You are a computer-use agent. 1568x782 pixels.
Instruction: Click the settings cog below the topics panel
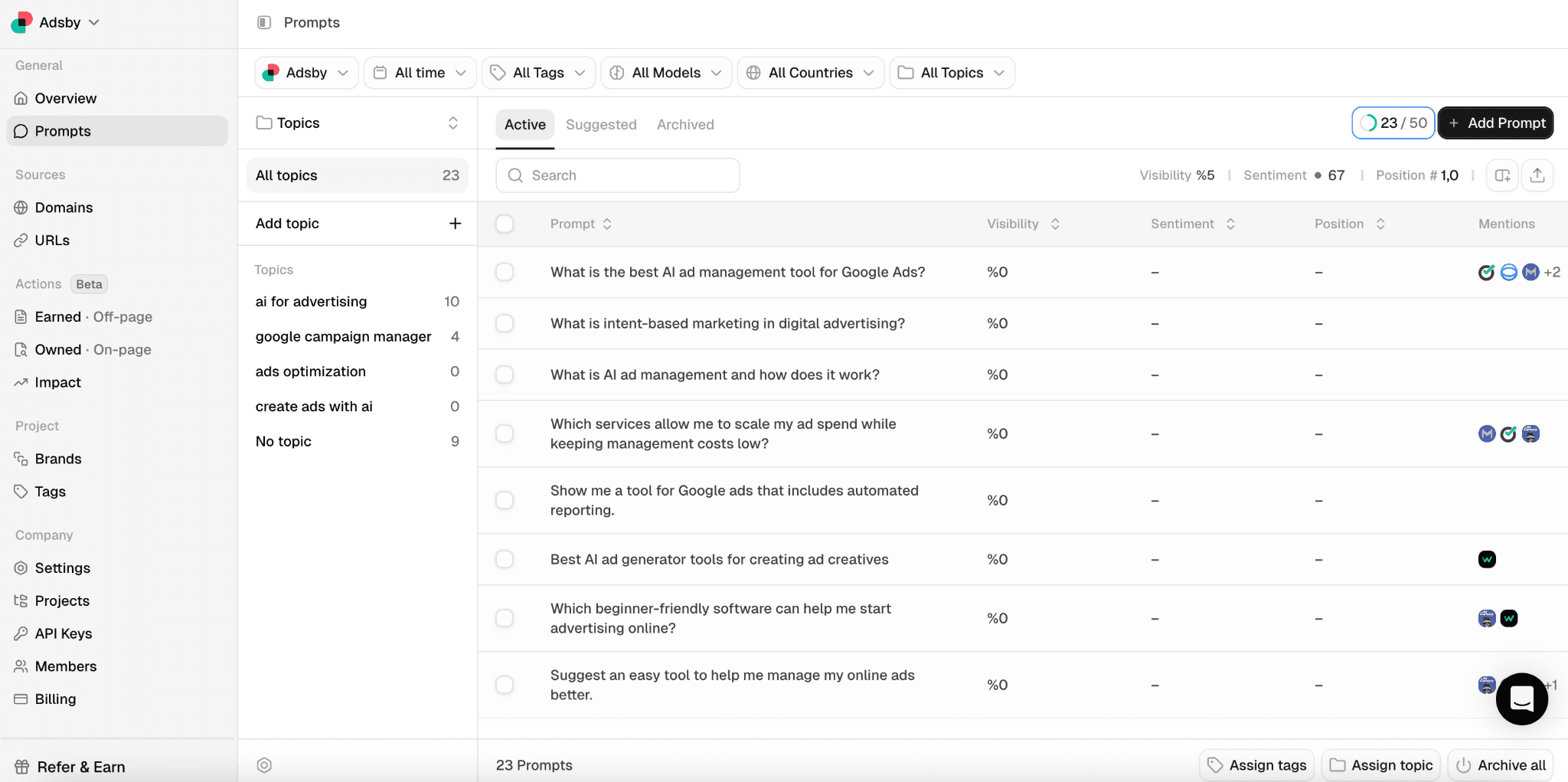[264, 765]
